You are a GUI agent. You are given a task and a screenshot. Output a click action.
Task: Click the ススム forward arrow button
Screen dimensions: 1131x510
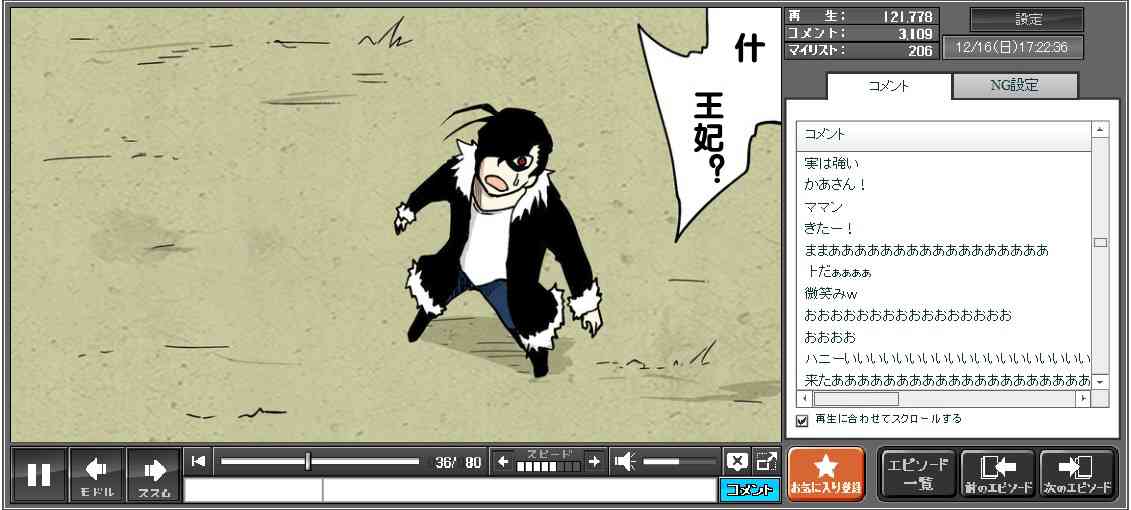(x=154, y=474)
